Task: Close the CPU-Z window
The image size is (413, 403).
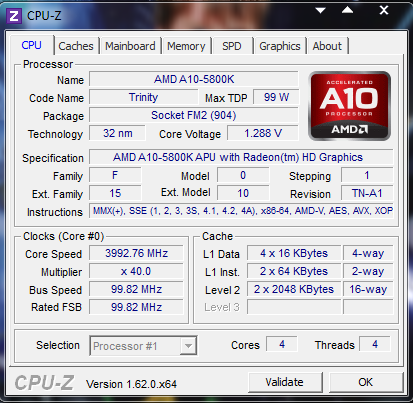Action: pyautogui.click(x=384, y=10)
